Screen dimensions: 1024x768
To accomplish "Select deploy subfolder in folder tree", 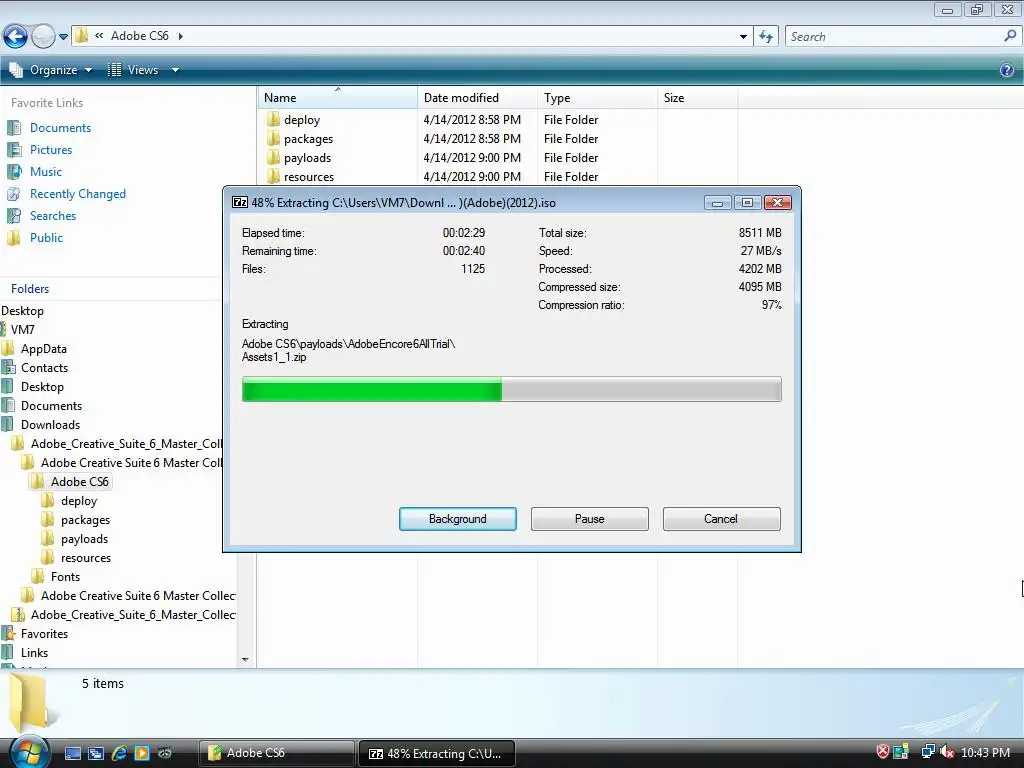I will [x=79, y=501].
